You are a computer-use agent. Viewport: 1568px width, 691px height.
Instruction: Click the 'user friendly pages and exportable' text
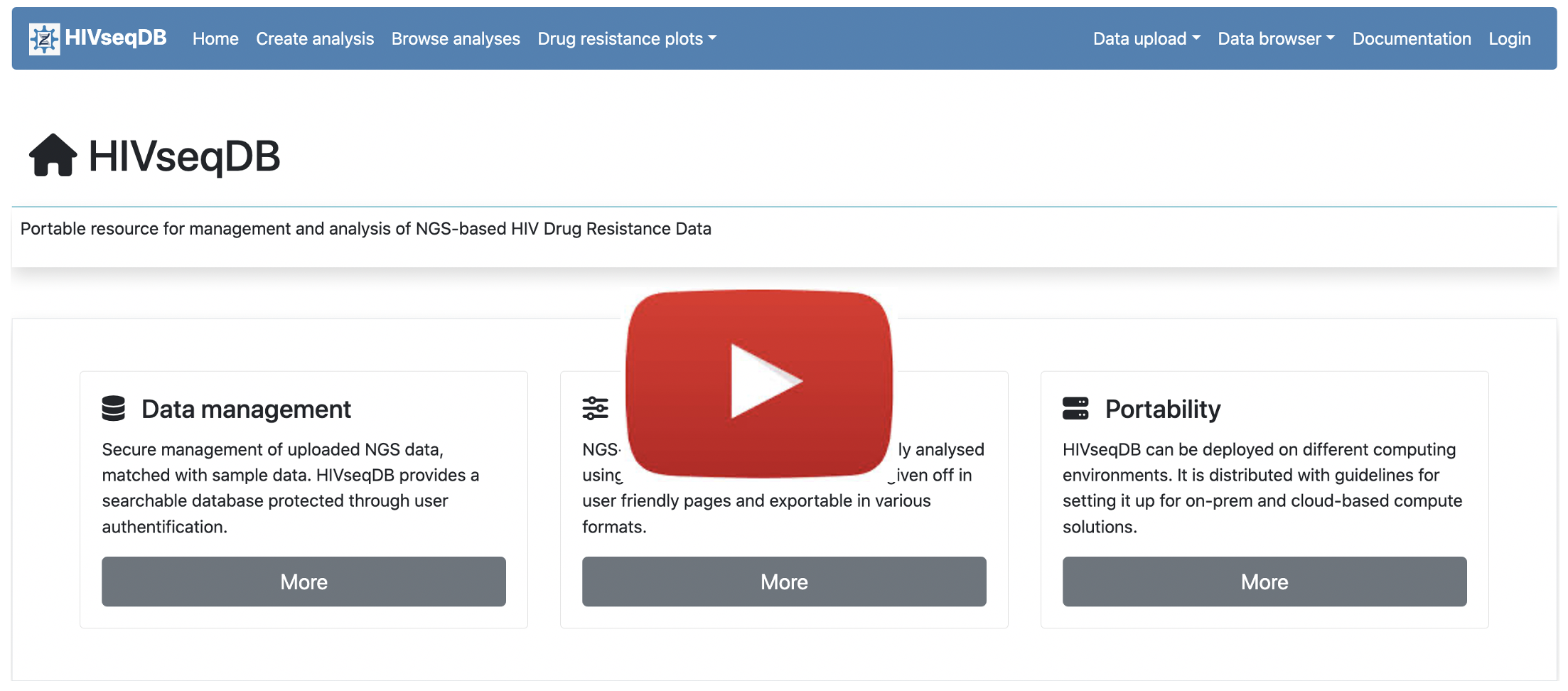pyautogui.click(x=756, y=500)
